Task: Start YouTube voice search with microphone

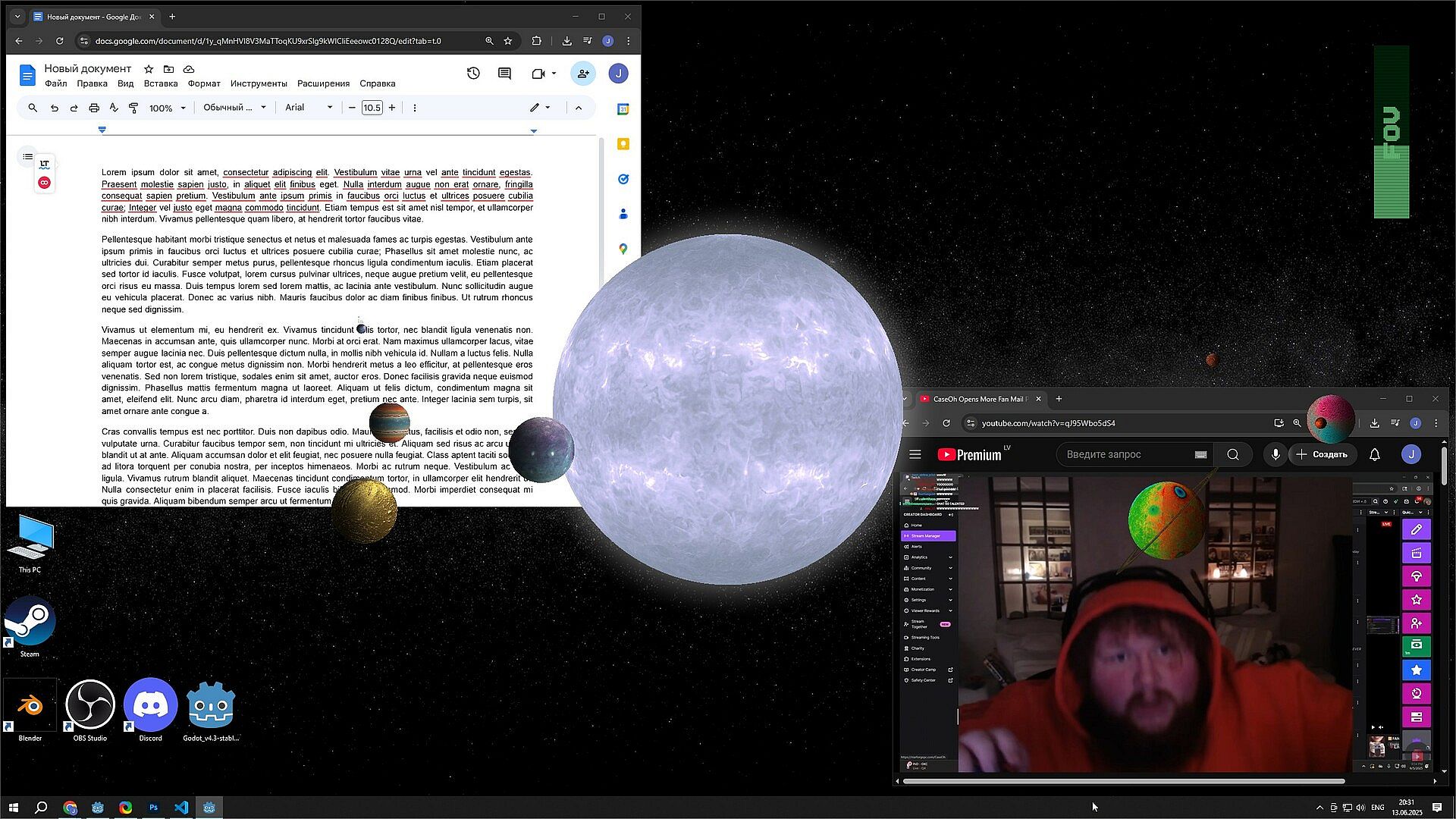Action: (1276, 454)
